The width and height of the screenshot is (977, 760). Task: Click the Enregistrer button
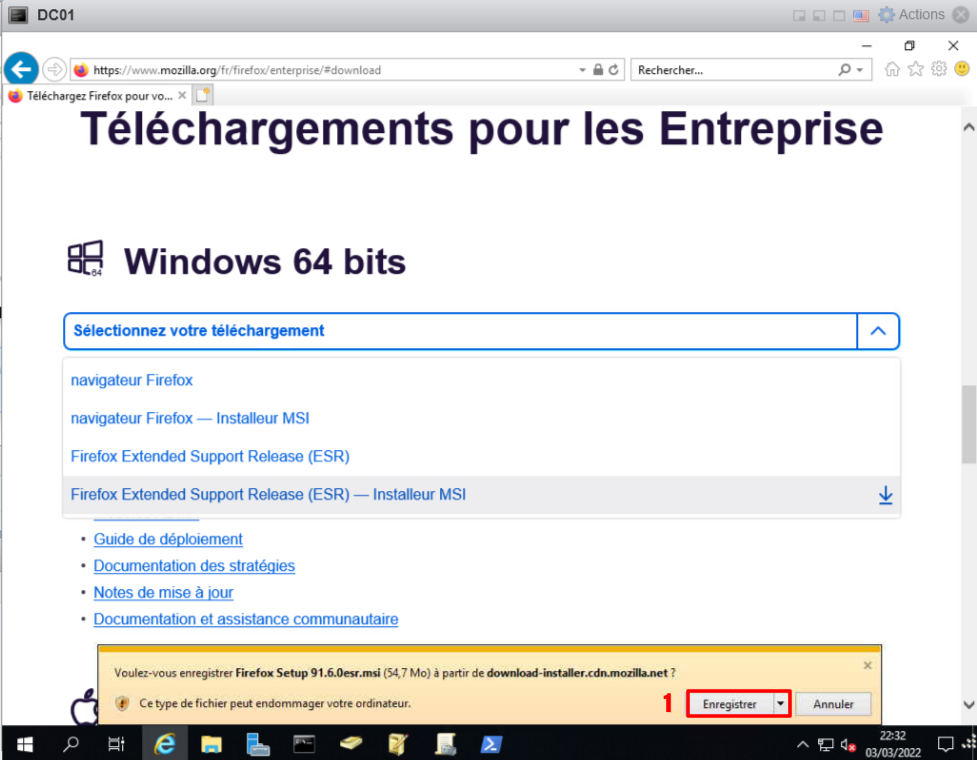[729, 704]
